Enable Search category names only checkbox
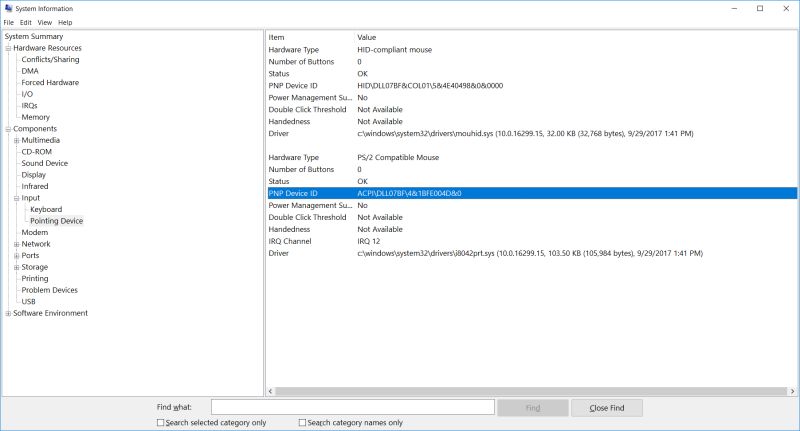This screenshot has height=431, width=800. [x=302, y=422]
